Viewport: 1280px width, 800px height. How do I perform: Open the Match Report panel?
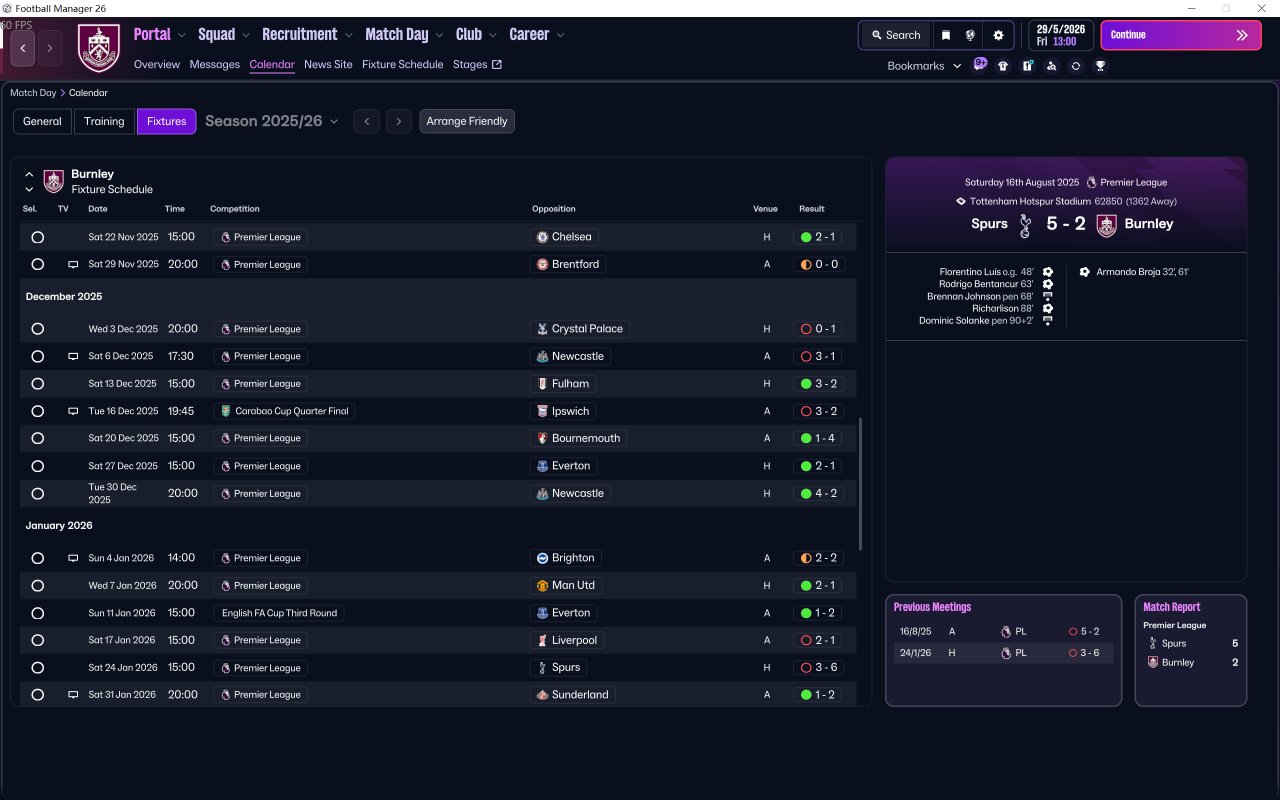coord(1191,650)
